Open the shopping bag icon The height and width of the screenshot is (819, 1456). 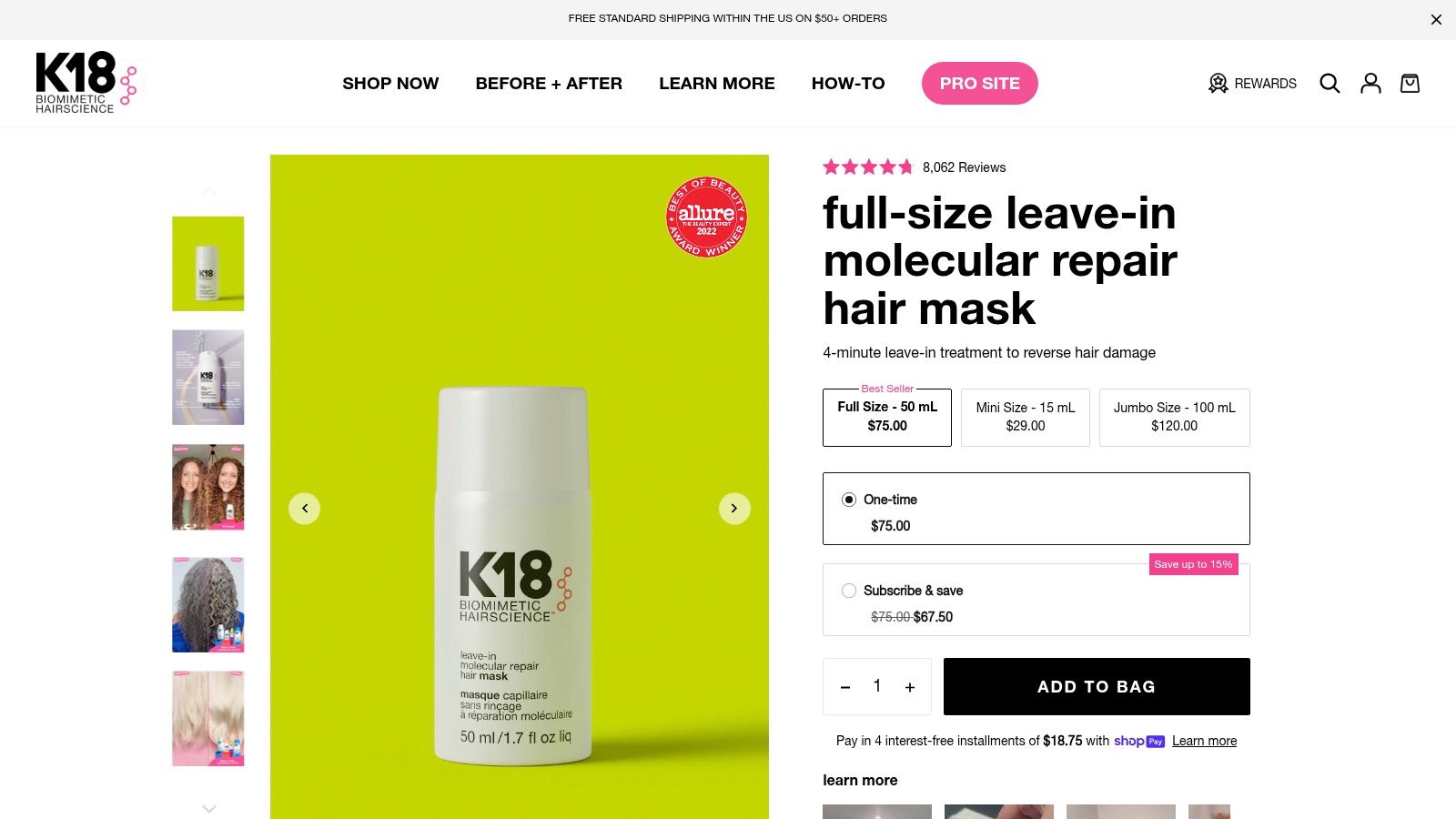[x=1410, y=84]
